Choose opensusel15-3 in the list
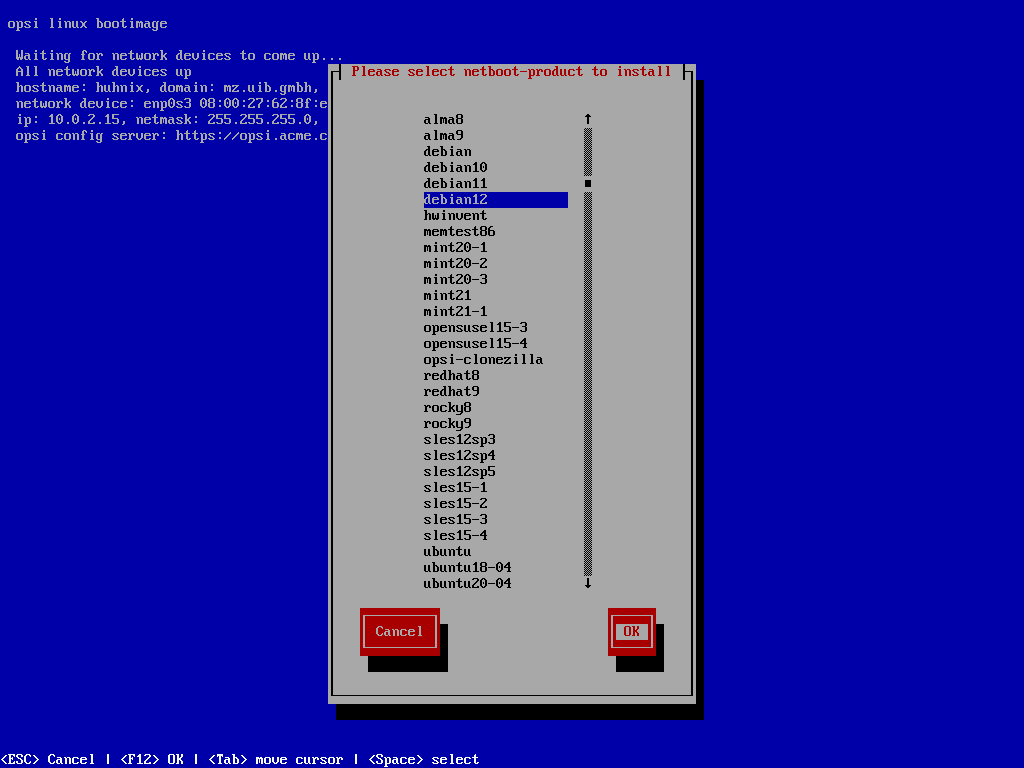 point(496,327)
